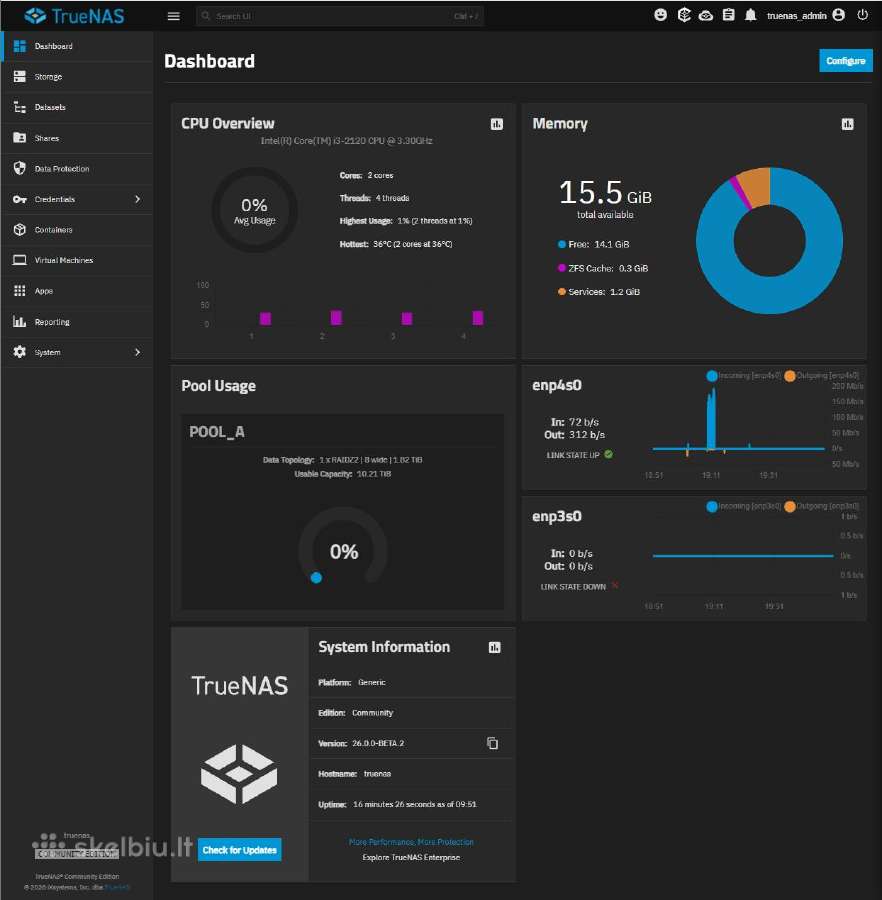882x900 pixels.
Task: Click the Outgoing [enp4s0] legend marker
Action: point(790,376)
